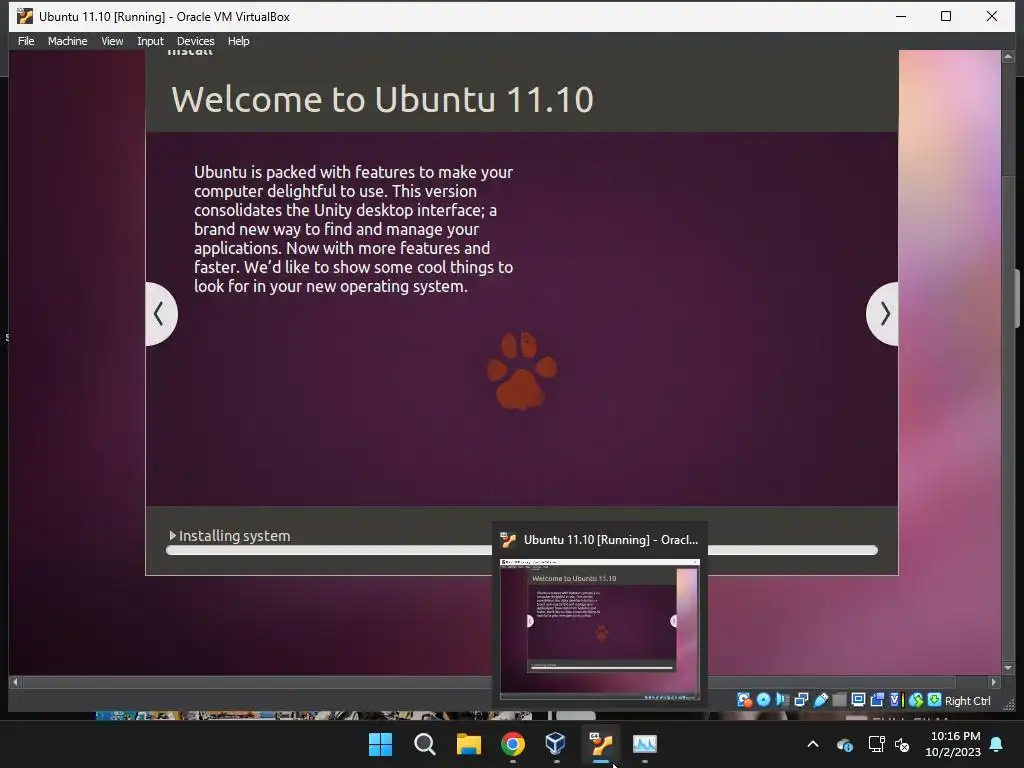Go to next installer slide
1024x768 pixels.
pos(883,314)
